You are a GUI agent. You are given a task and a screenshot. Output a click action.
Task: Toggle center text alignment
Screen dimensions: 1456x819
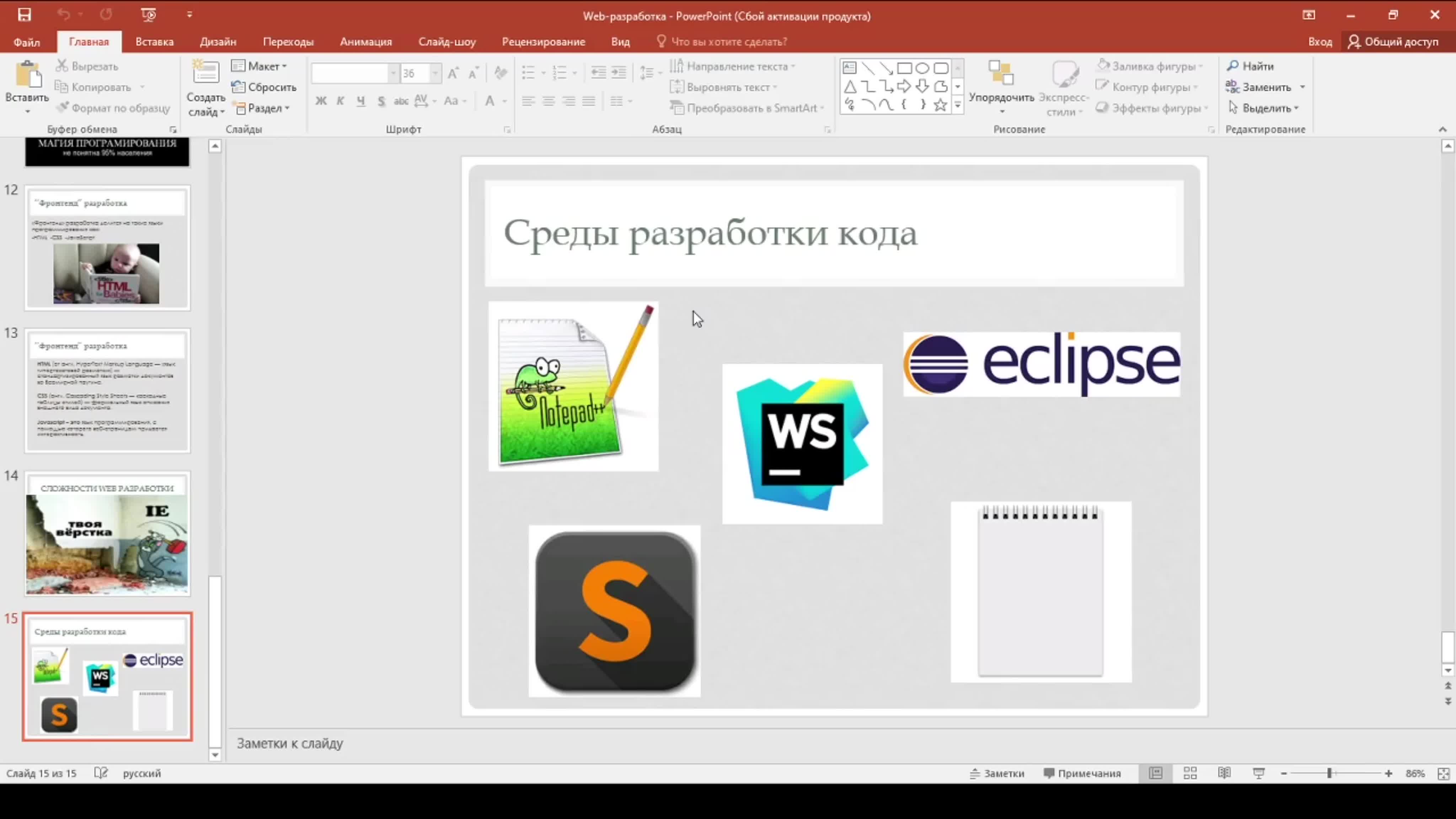548,101
